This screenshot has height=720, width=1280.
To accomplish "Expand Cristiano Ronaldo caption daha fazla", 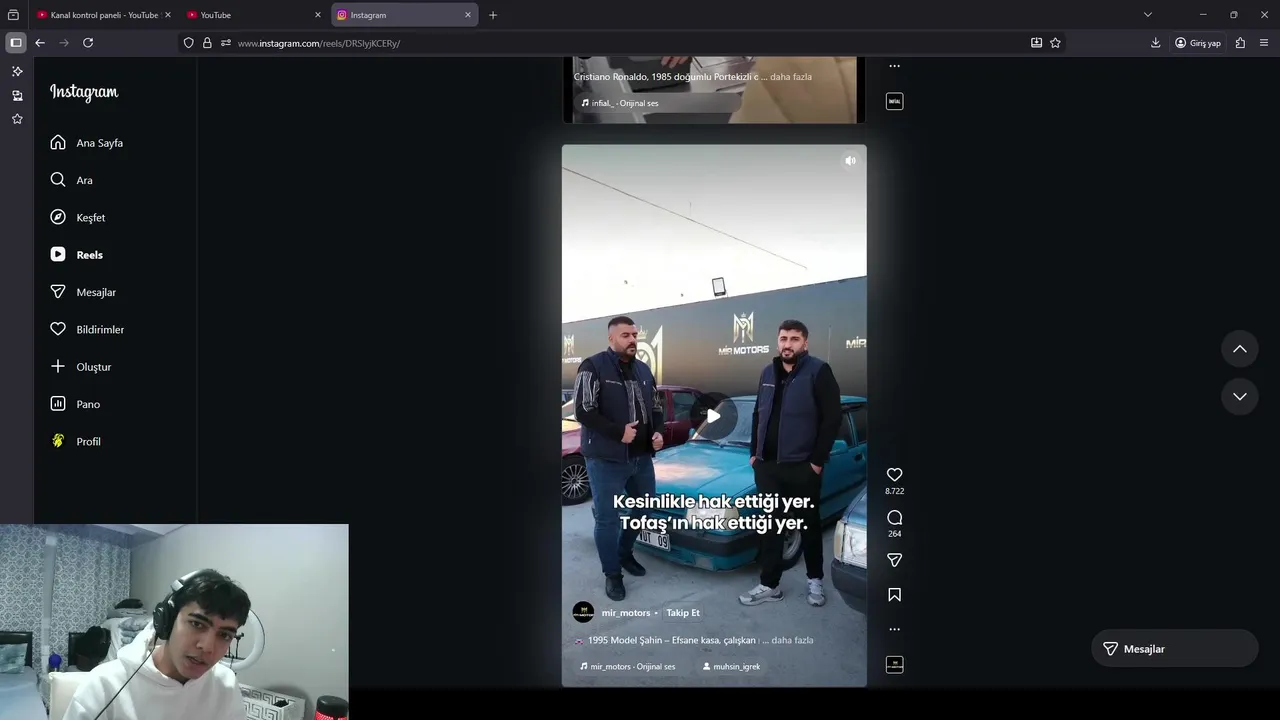I will coord(791,77).
